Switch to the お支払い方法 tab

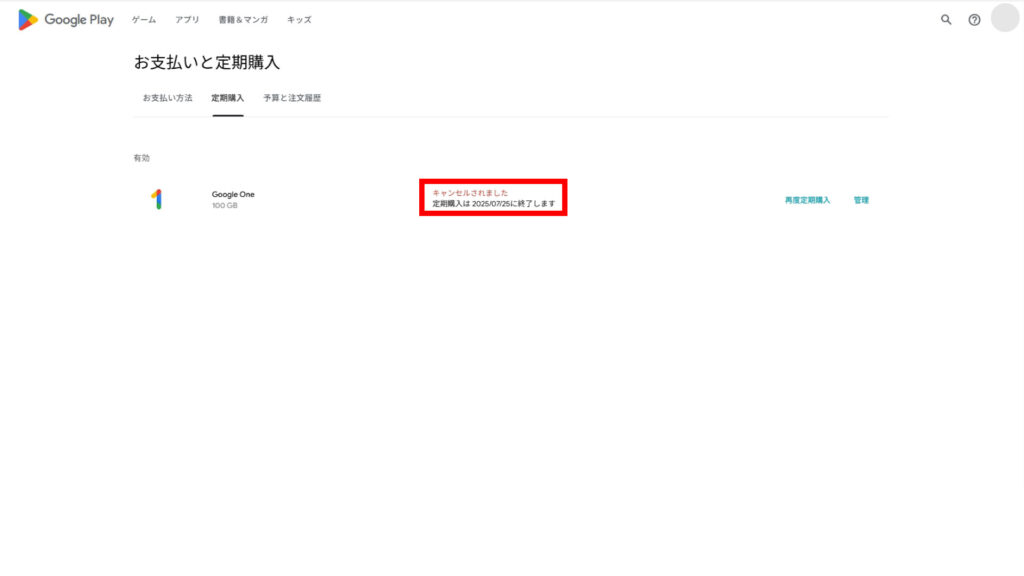167,98
